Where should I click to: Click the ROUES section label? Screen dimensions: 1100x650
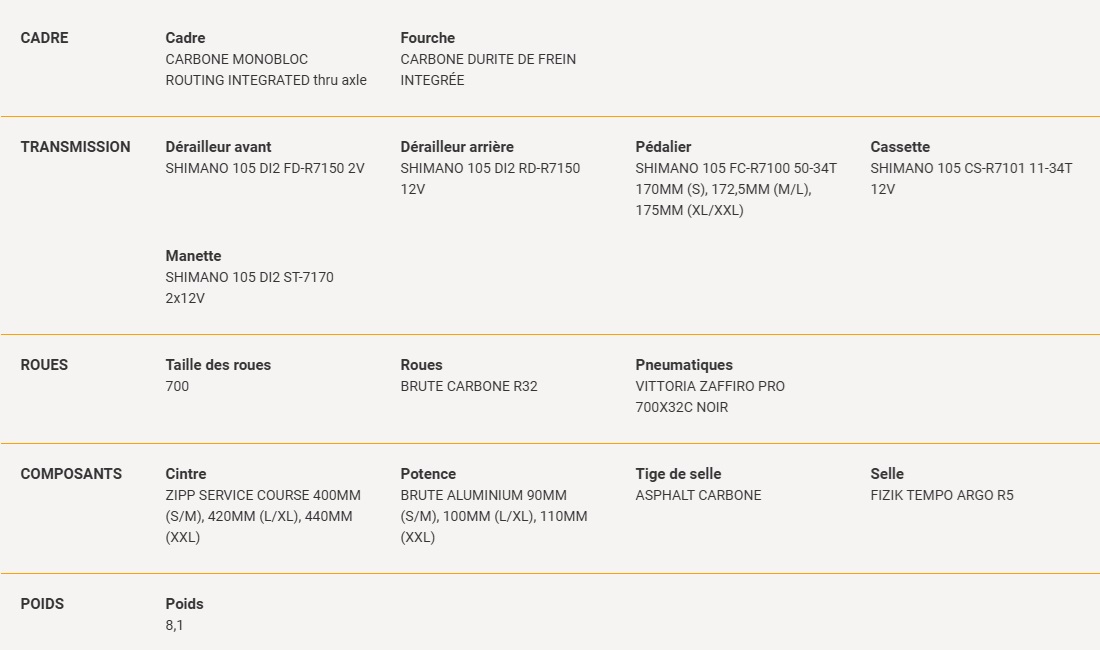click(44, 365)
